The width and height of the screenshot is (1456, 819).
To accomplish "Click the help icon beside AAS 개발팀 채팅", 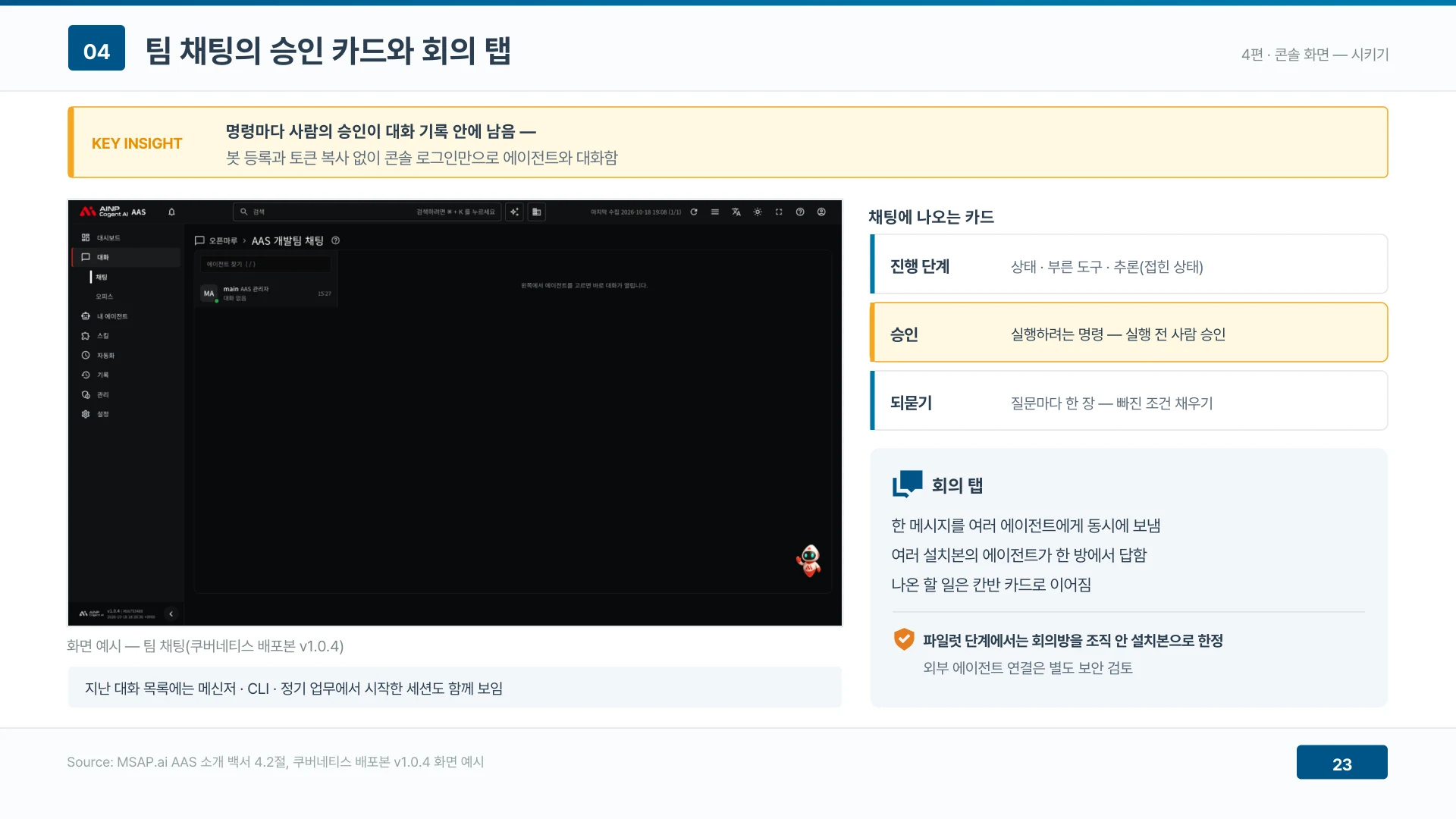I will point(335,240).
